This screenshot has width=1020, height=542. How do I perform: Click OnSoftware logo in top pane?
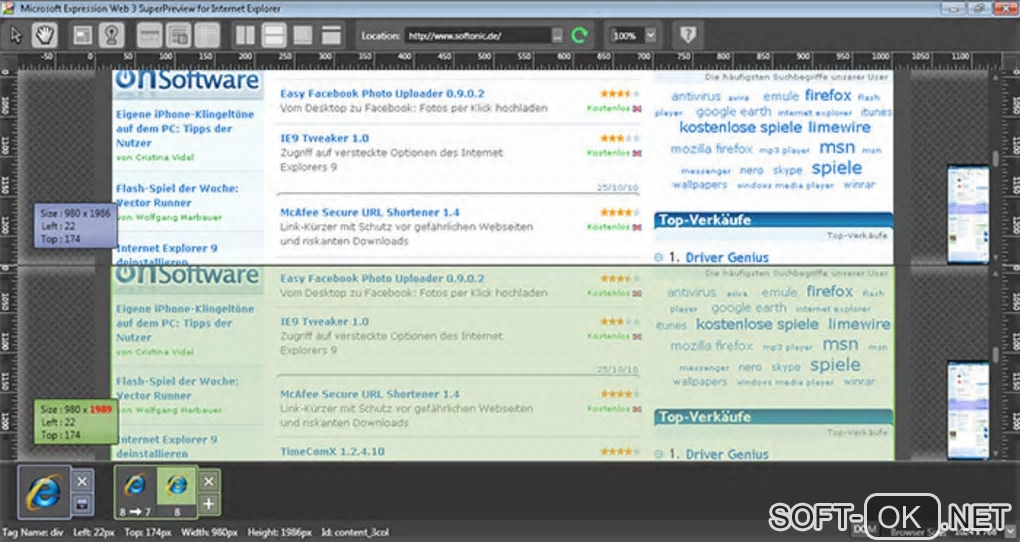coord(187,81)
